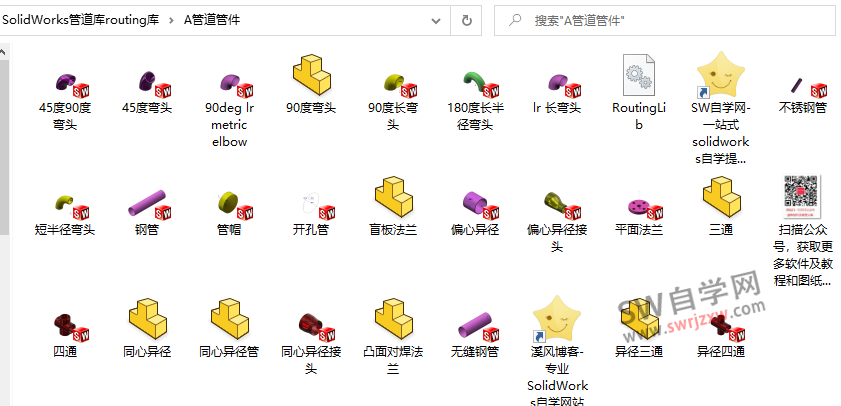Viewport: 841px width, 406px height.
Task: Focus the 搜索"A管道管件" search box
Action: 665,21
